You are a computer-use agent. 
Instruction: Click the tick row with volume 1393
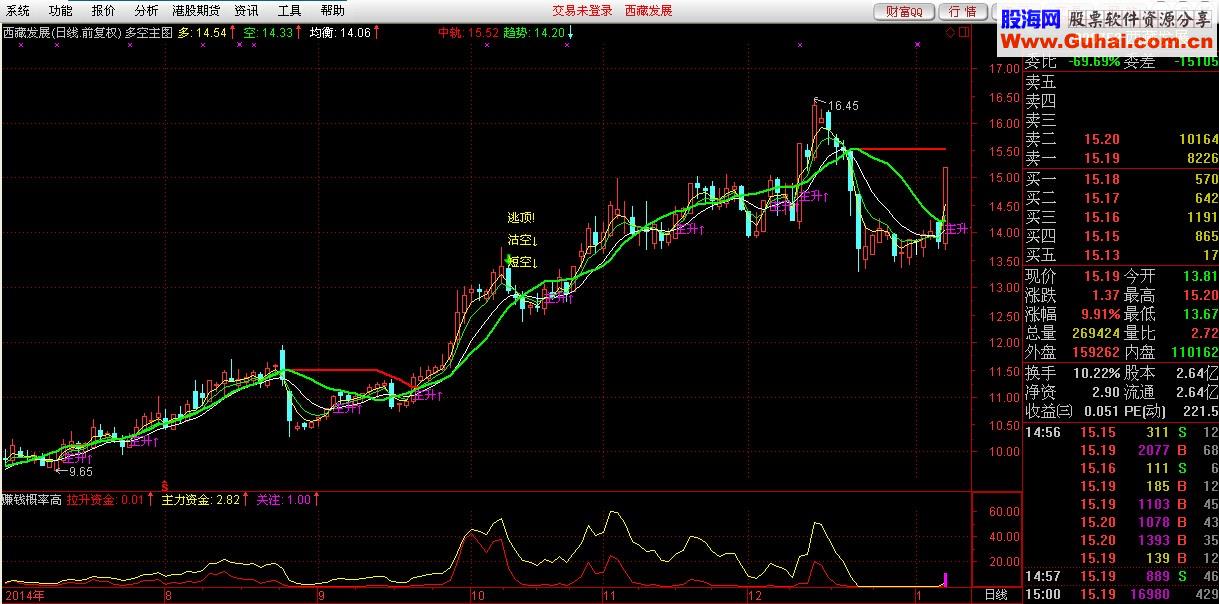[x=1122, y=540]
